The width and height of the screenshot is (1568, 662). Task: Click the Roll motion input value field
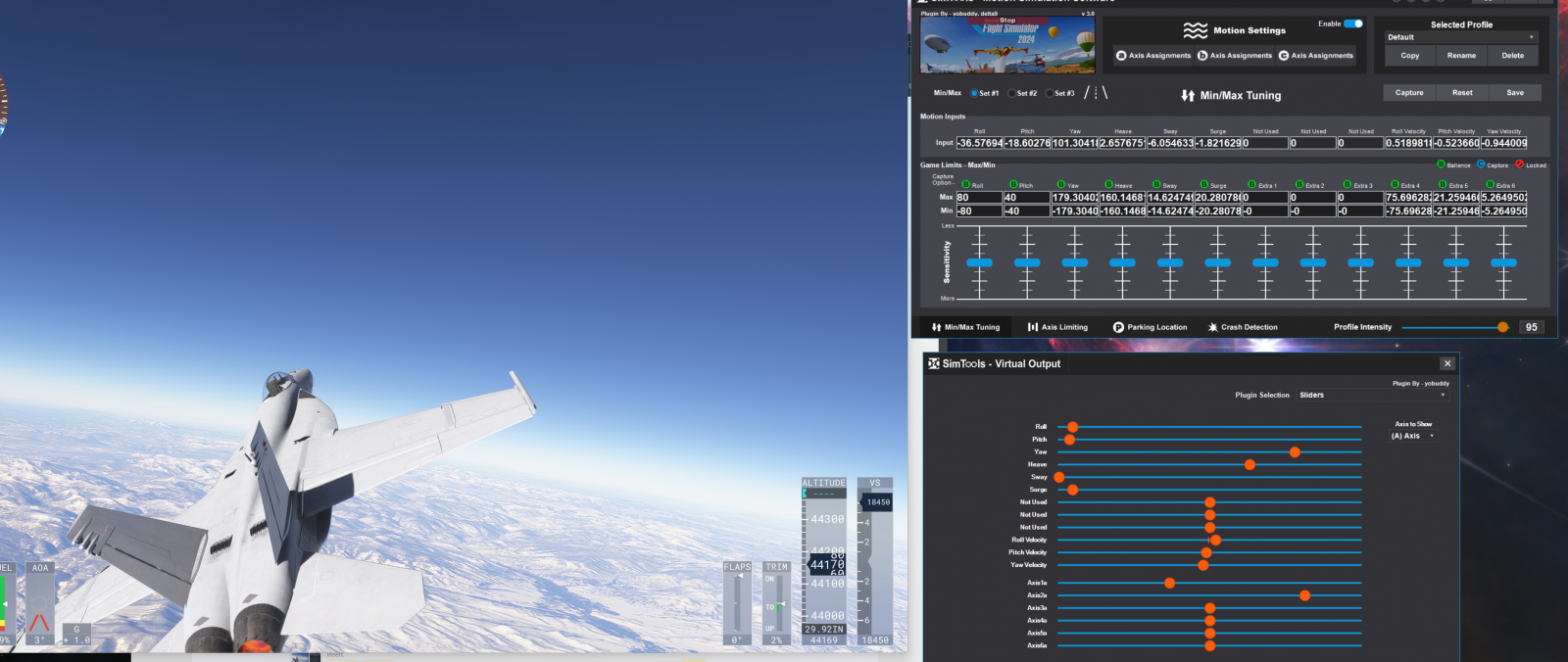tap(979, 143)
